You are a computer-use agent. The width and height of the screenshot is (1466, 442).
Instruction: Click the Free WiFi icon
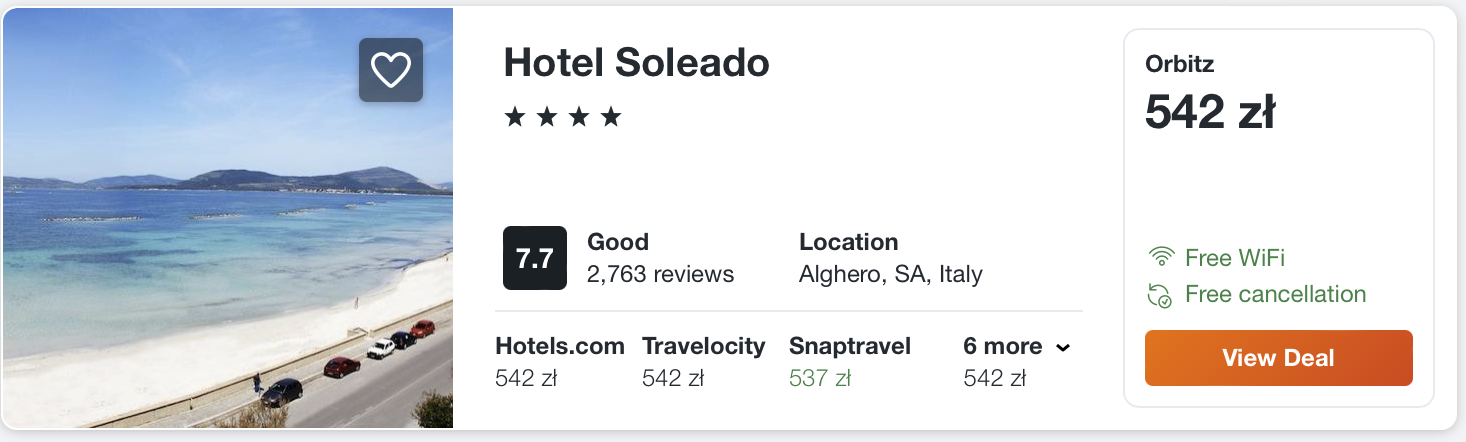(x=1161, y=258)
